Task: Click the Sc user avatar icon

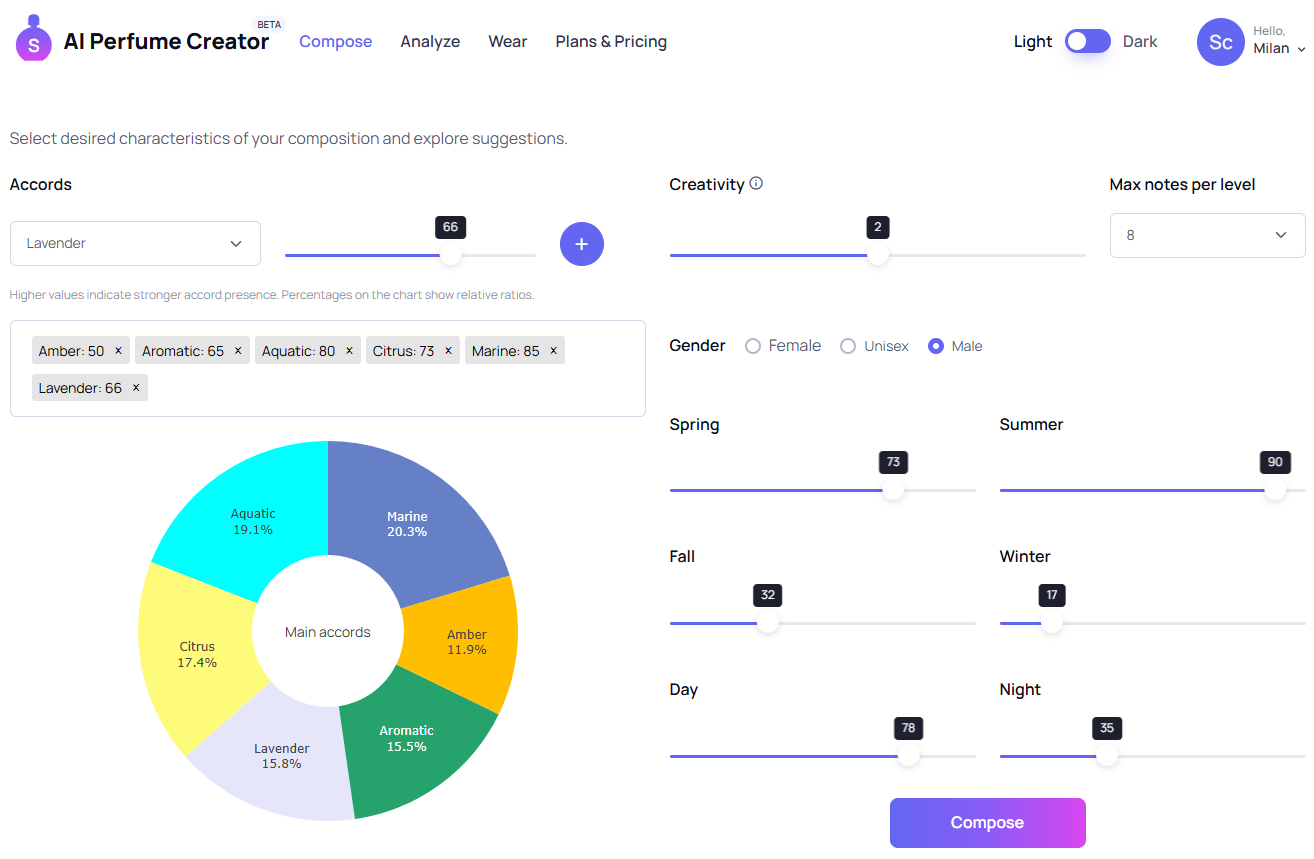Action: click(x=1221, y=41)
